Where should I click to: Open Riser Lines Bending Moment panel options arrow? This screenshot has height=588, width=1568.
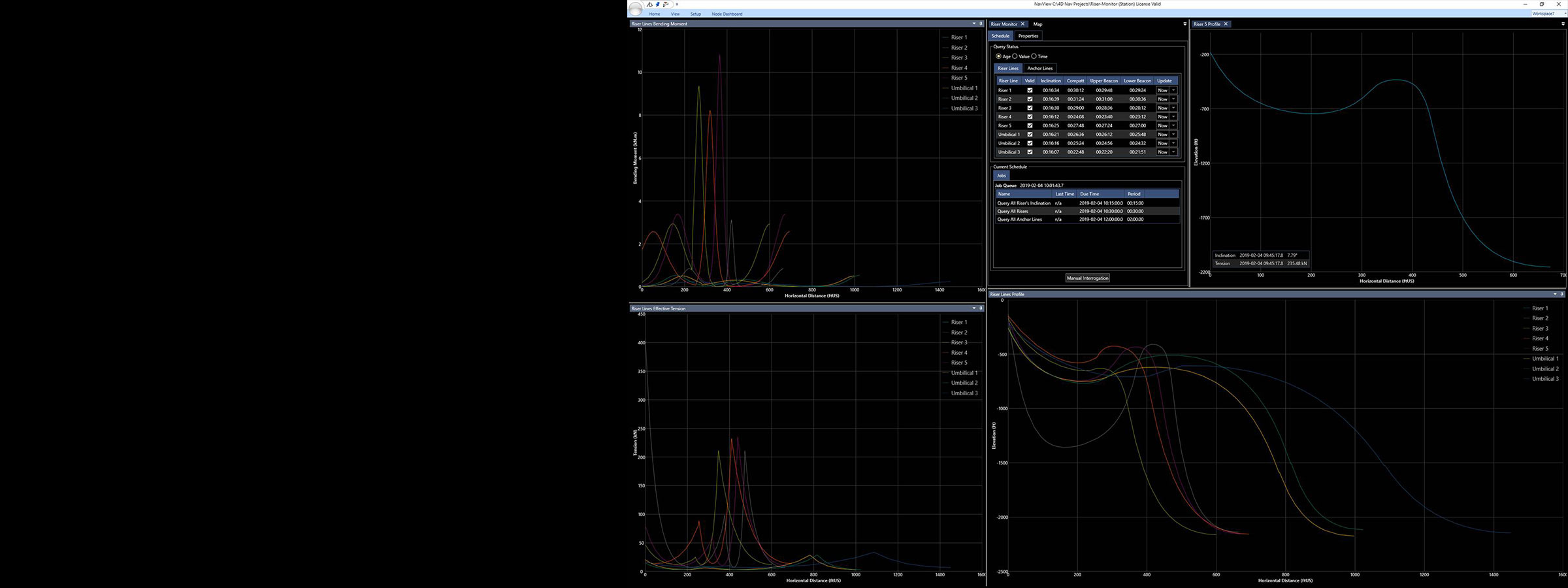[x=973, y=24]
